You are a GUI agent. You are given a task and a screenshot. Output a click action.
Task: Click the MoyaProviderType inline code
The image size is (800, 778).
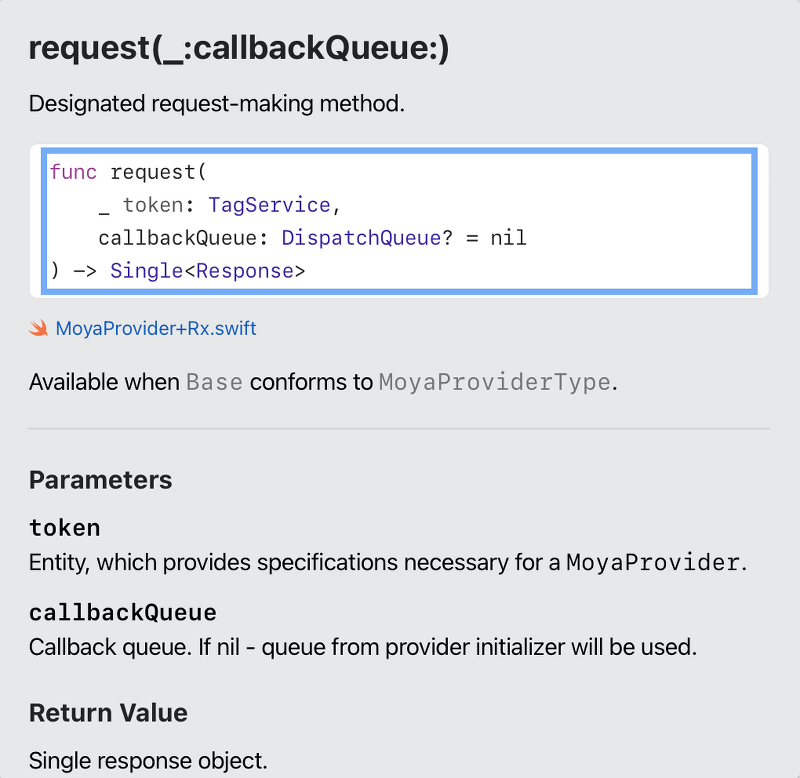tap(494, 382)
